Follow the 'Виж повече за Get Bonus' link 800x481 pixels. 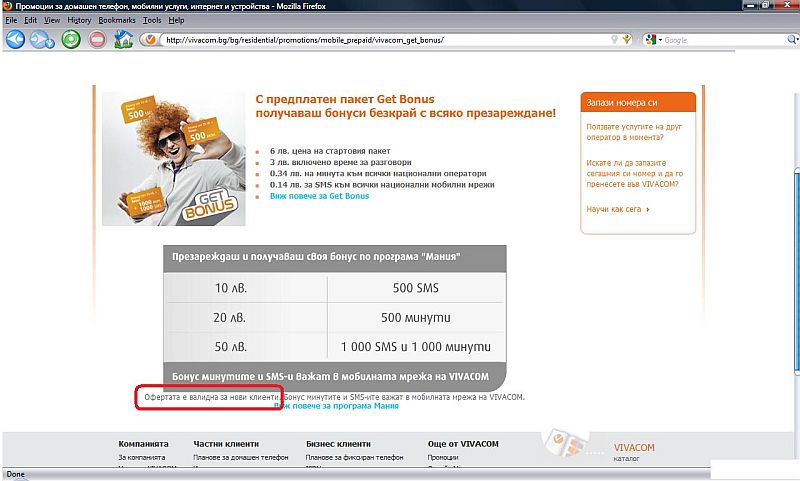coord(319,196)
